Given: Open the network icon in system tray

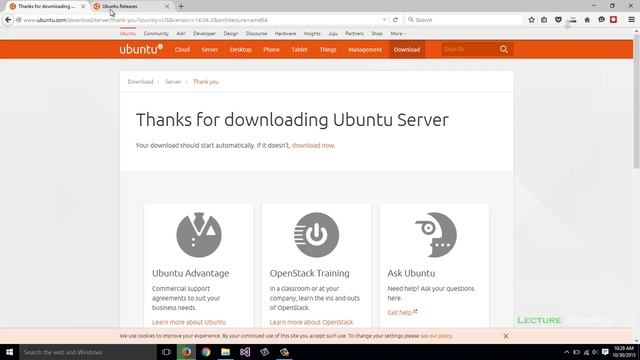Looking at the screenshot, I should pos(586,352).
